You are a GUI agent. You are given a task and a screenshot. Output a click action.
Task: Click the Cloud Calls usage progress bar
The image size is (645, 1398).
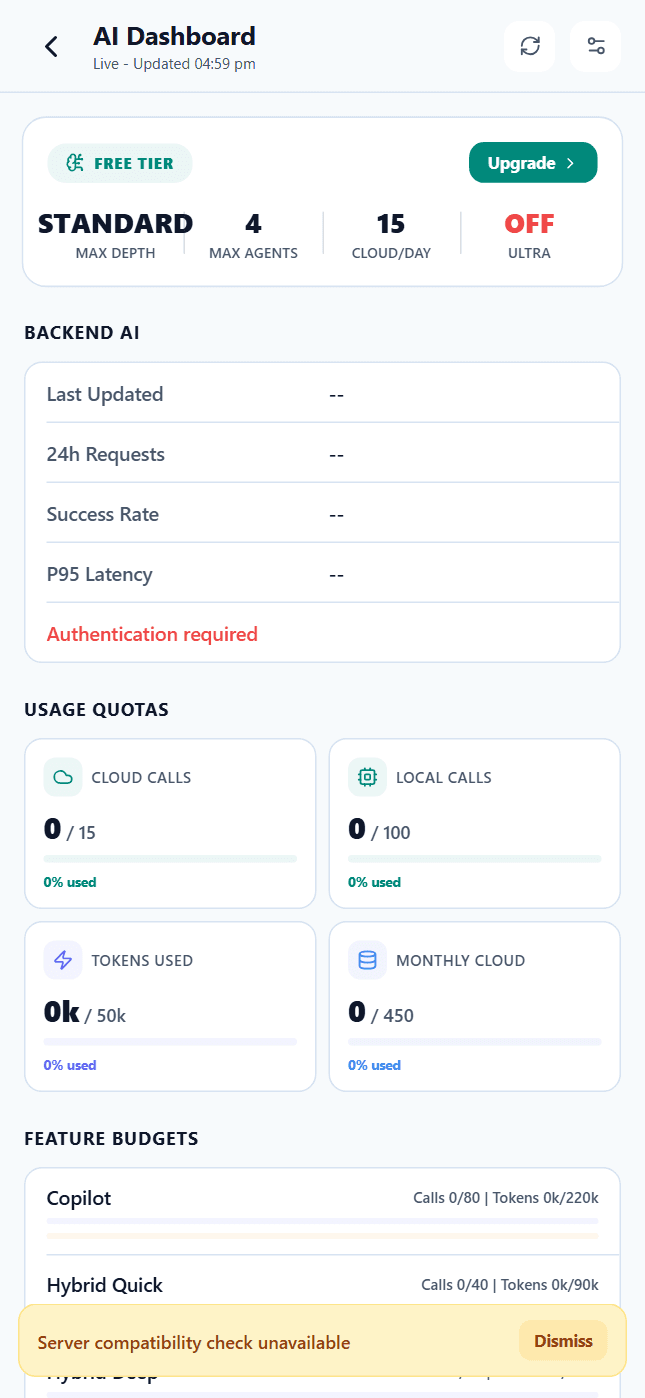pyautogui.click(x=170, y=858)
